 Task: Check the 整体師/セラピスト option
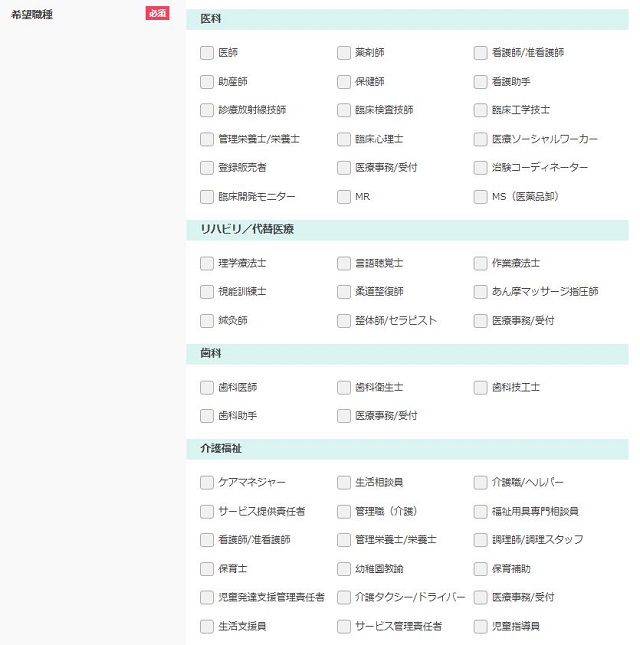343,320
